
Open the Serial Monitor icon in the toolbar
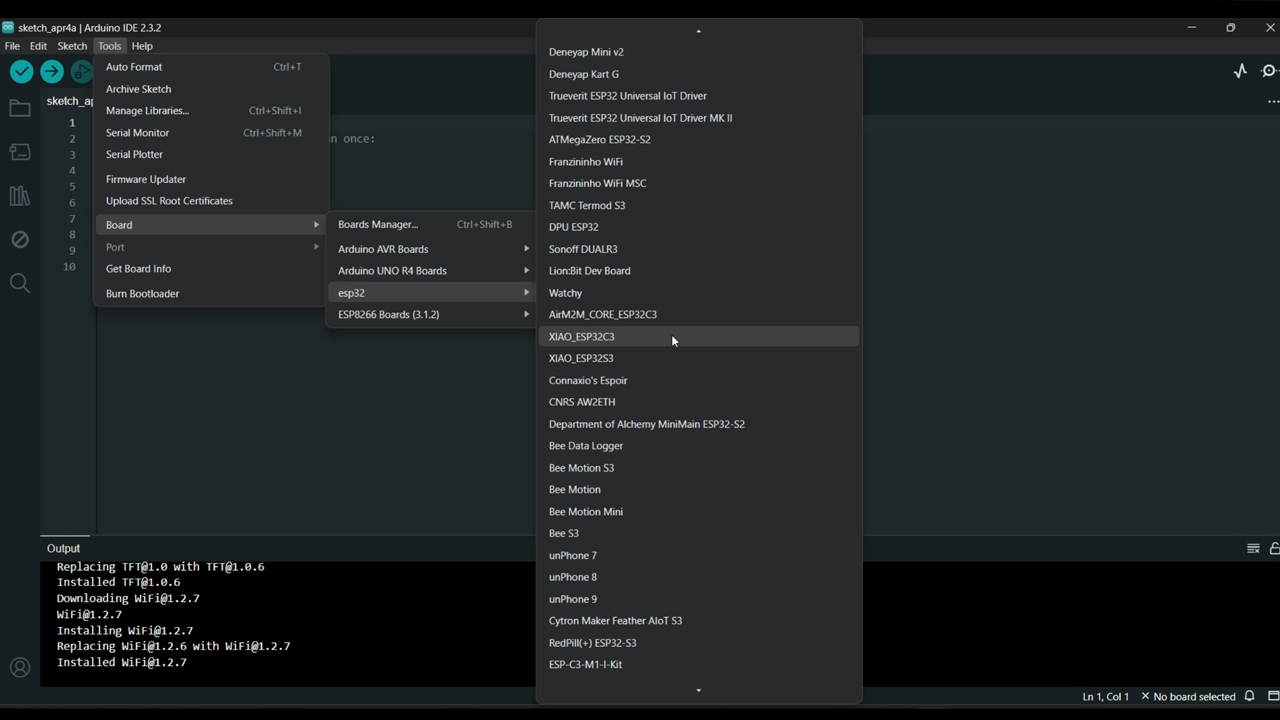click(x=1270, y=71)
